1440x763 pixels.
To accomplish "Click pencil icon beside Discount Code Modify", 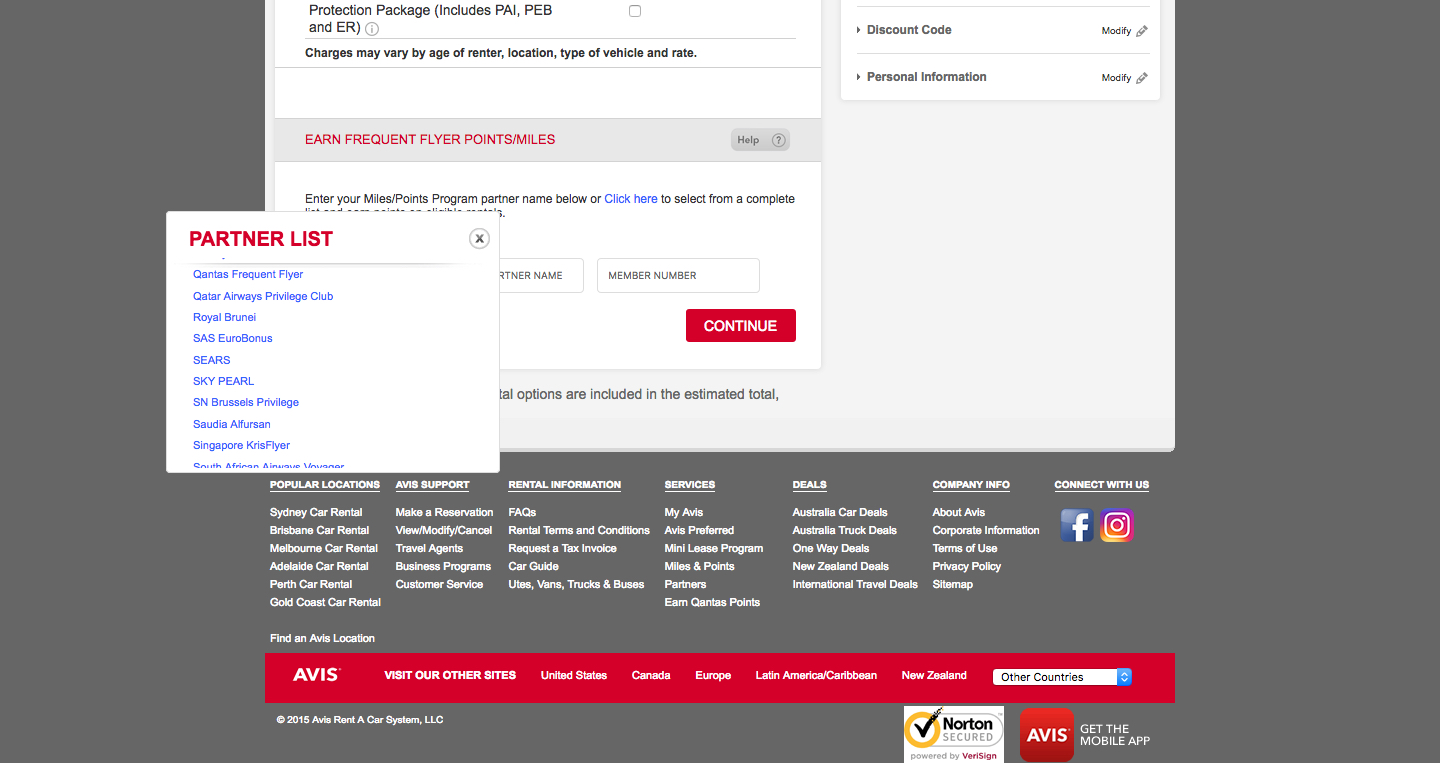I will click(1142, 31).
